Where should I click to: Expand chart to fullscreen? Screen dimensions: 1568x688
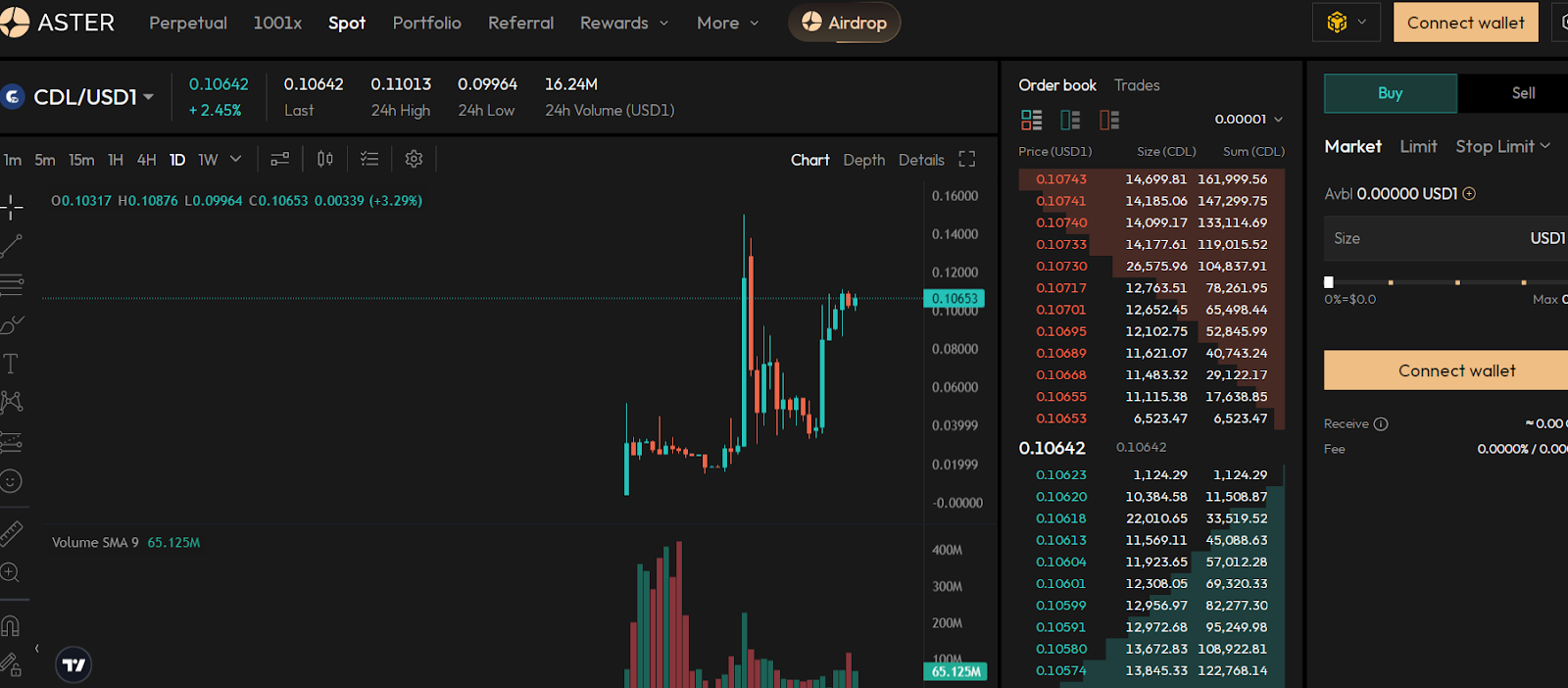[x=967, y=160]
